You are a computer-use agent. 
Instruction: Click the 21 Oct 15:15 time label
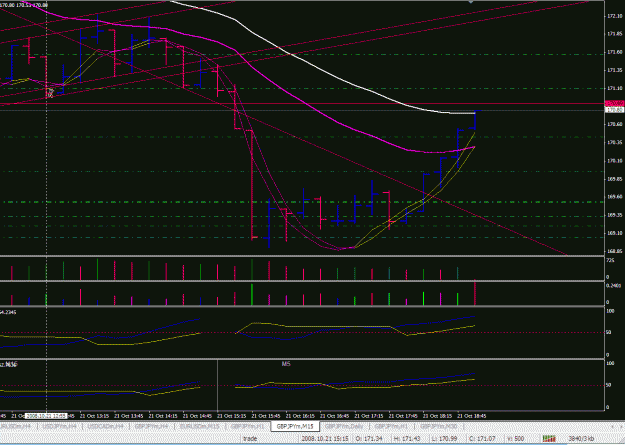(x=232, y=416)
